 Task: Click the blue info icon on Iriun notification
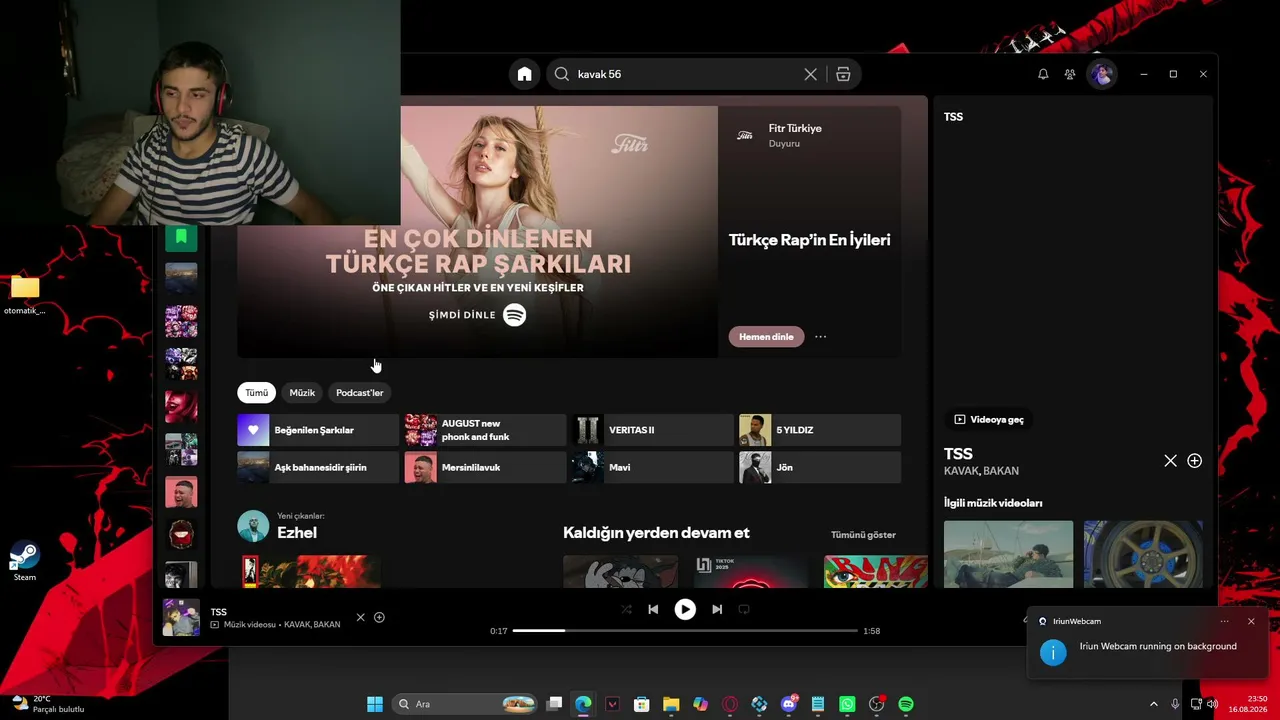point(1053,653)
